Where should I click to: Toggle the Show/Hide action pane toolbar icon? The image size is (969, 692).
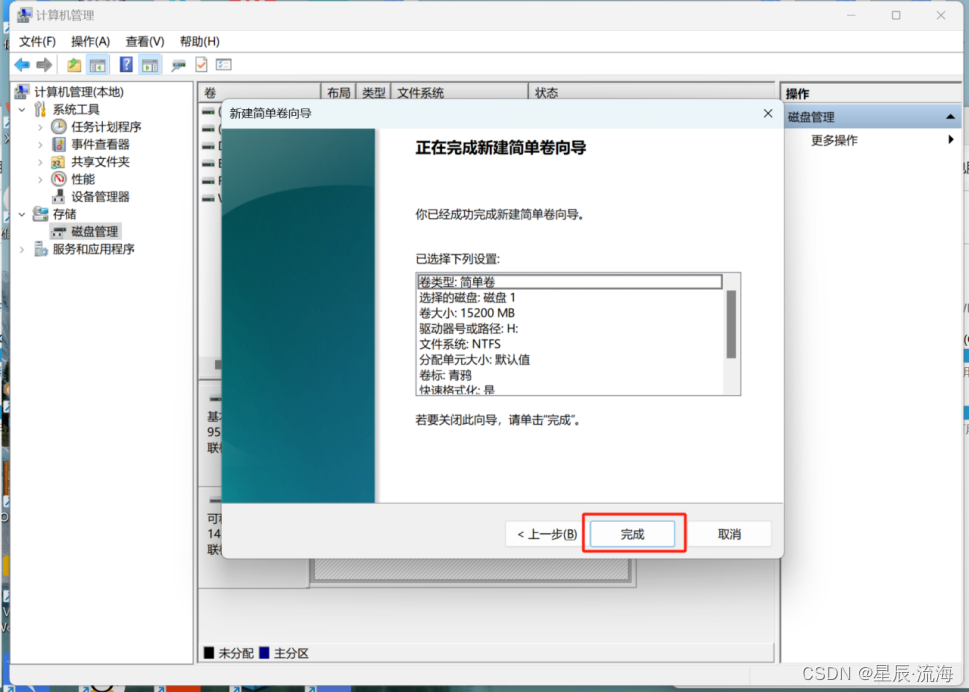pos(150,64)
